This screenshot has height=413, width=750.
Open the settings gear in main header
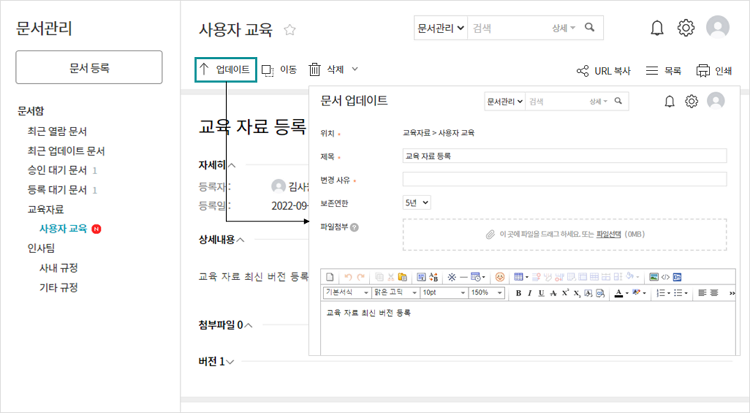(685, 28)
